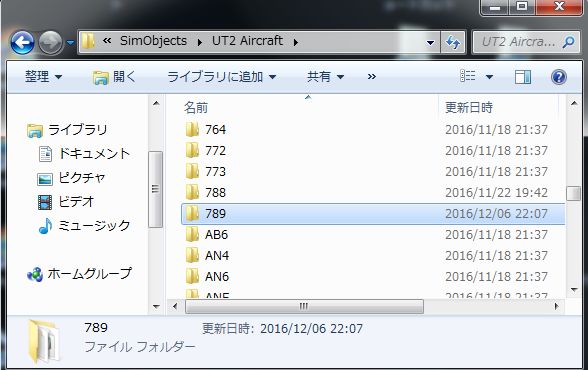Click the ミュージック note icon

pos(45,226)
